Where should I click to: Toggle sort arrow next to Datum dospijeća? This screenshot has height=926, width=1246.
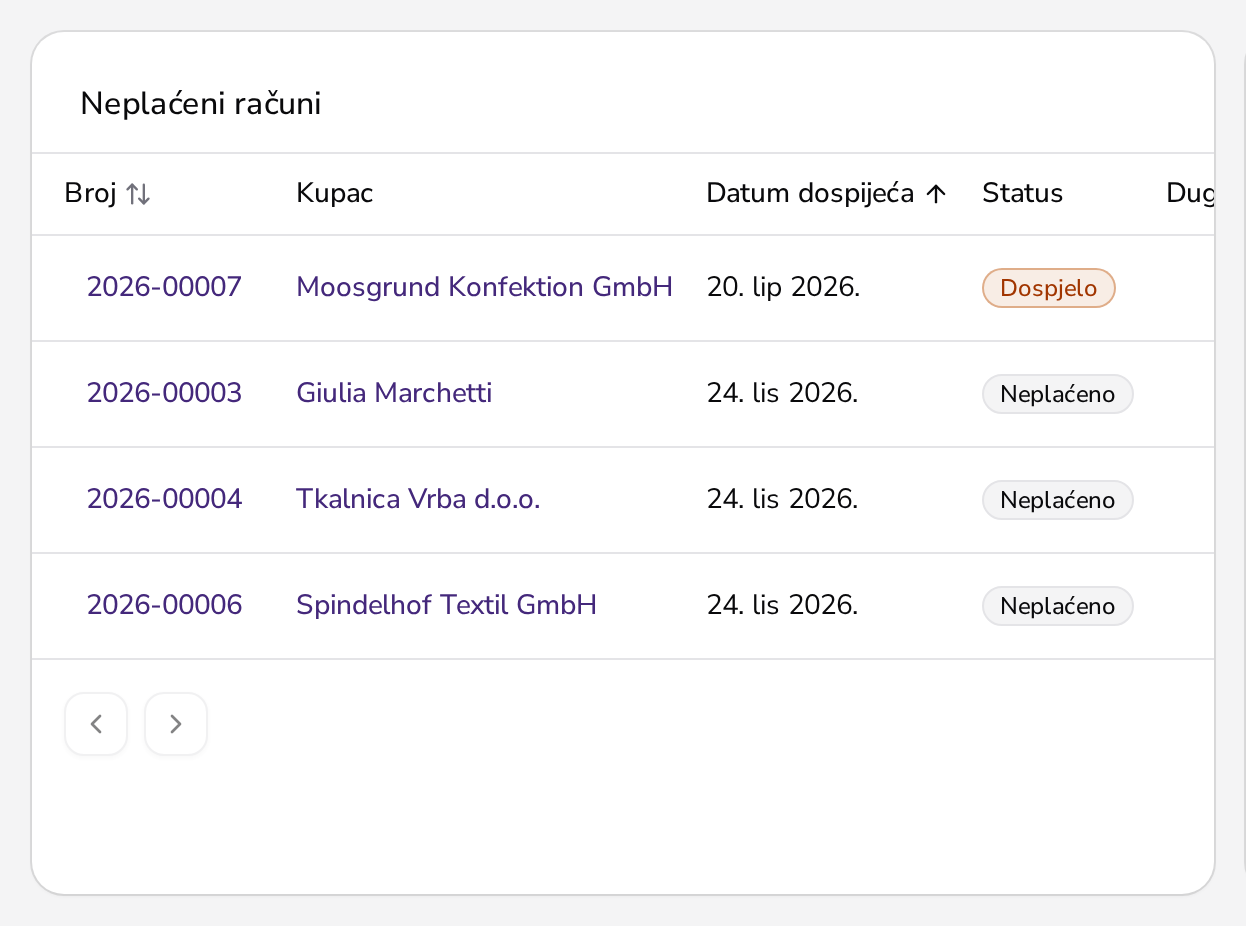click(935, 194)
